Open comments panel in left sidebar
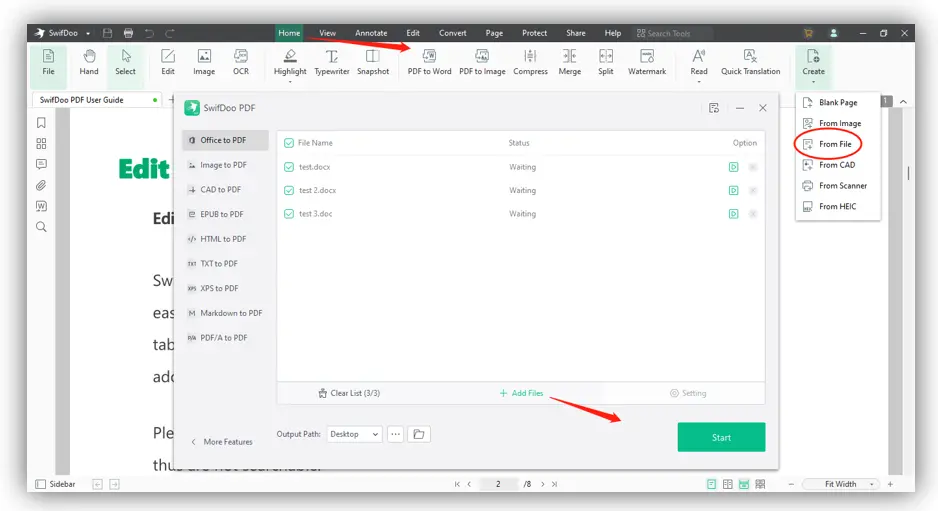Screen dimensions: 938x511 tap(41, 164)
